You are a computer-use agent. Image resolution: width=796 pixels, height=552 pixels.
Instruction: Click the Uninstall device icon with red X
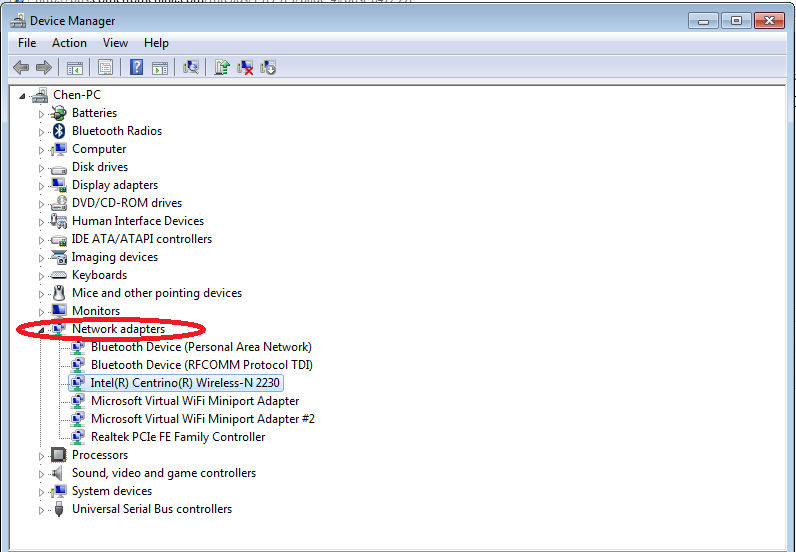click(x=245, y=67)
